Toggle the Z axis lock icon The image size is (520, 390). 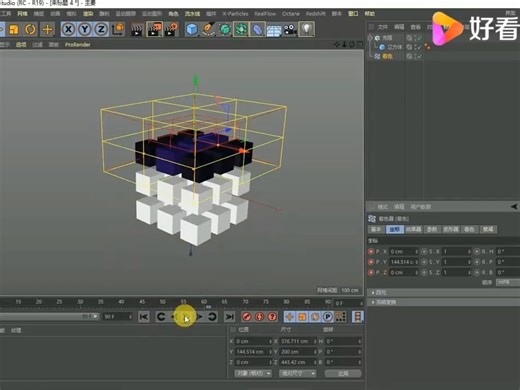(x=101, y=29)
